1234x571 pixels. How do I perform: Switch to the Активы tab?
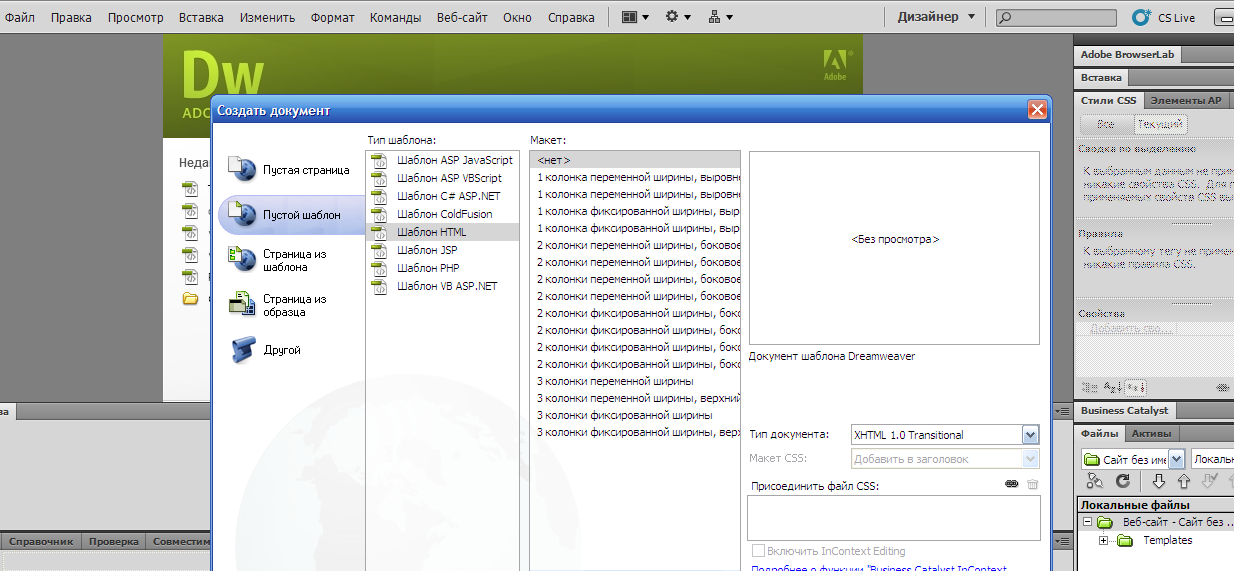pos(1152,433)
